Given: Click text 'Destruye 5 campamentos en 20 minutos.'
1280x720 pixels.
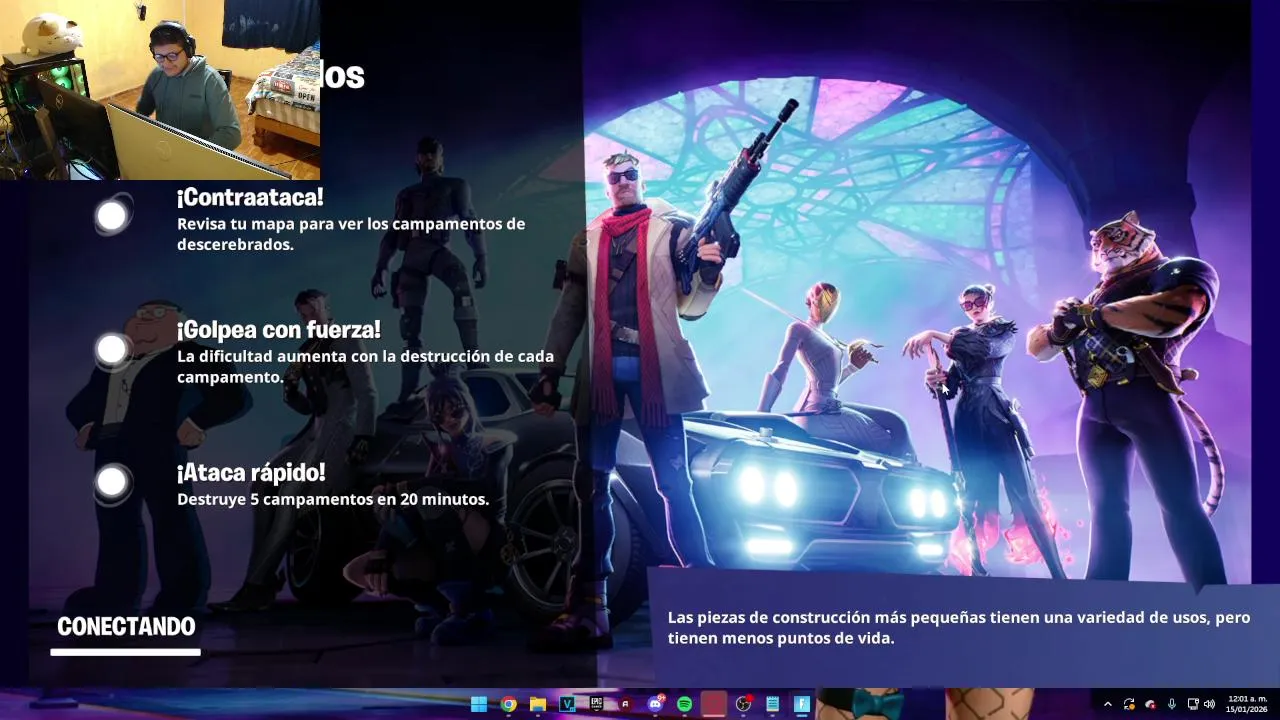Looking at the screenshot, I should (333, 499).
